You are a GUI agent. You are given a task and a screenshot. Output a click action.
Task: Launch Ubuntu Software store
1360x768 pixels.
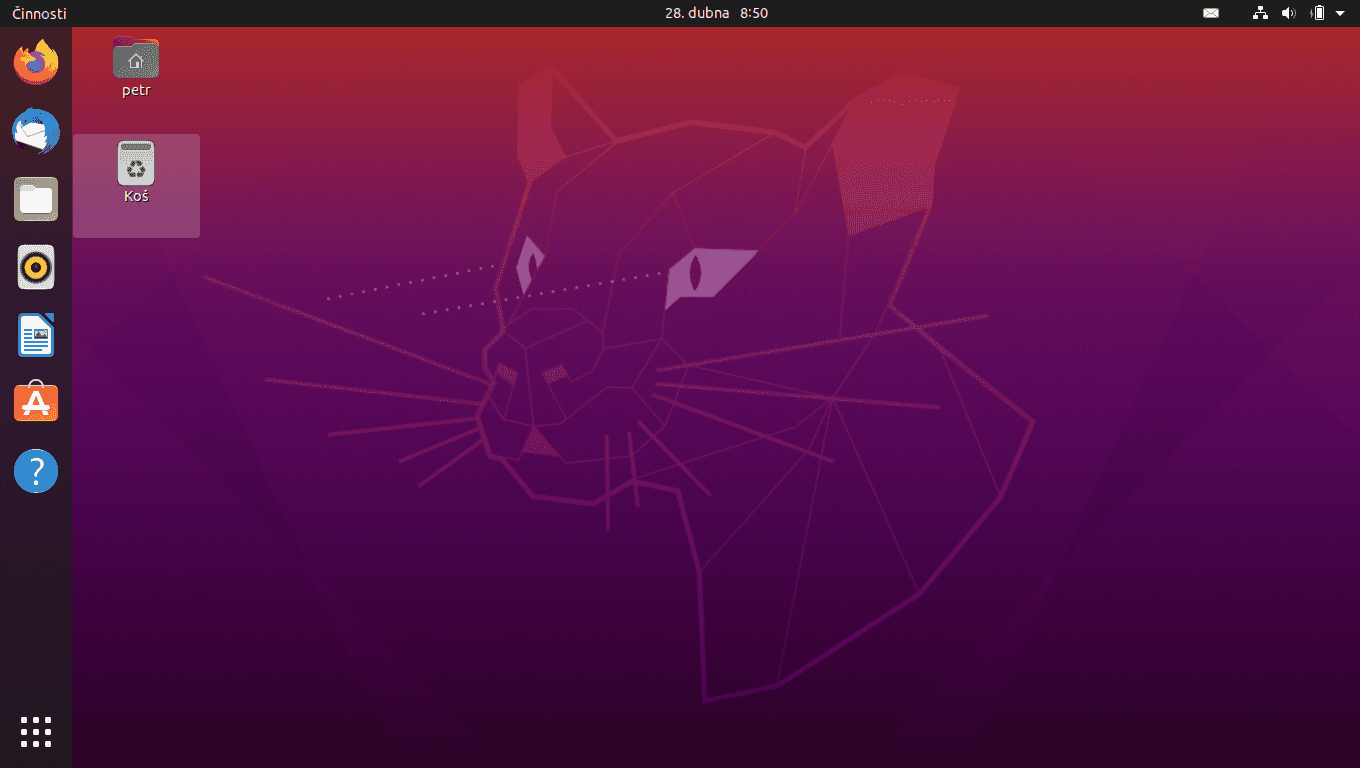(36, 402)
